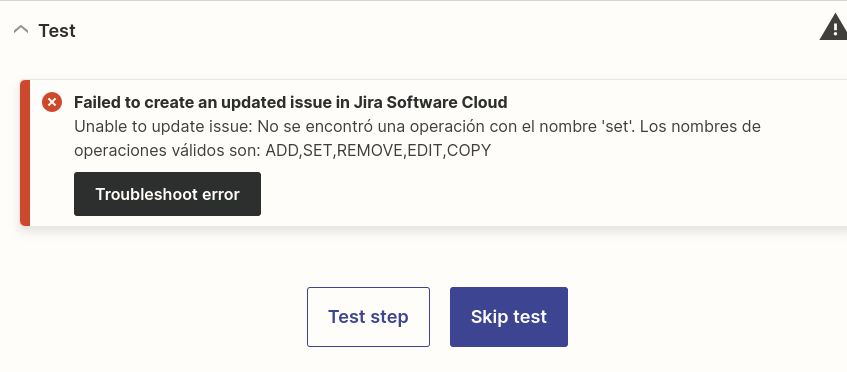Collapse the Test section with the chevron
The height and width of the screenshot is (372, 847).
21,30
